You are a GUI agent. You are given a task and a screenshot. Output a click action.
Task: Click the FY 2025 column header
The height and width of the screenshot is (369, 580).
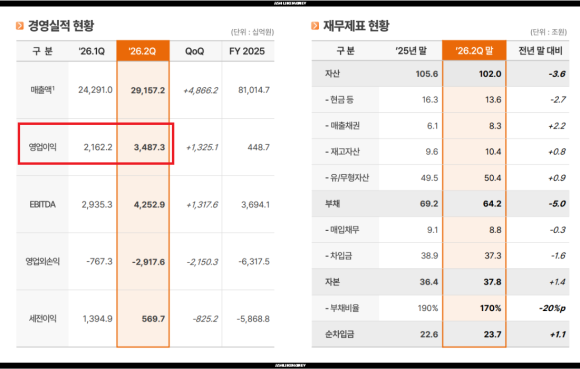tap(247, 51)
